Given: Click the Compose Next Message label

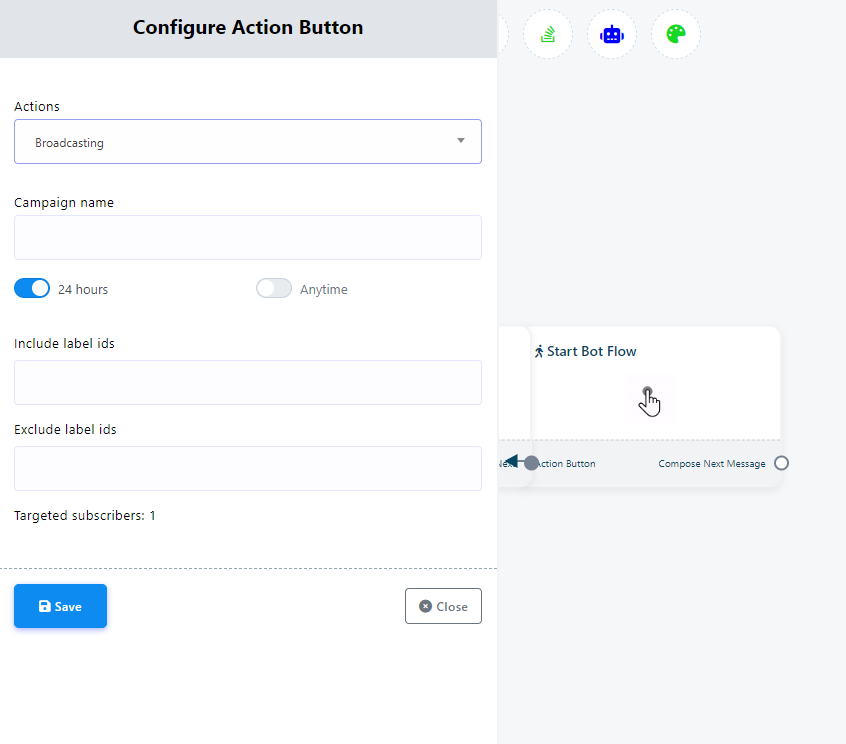Looking at the screenshot, I should (x=712, y=463).
